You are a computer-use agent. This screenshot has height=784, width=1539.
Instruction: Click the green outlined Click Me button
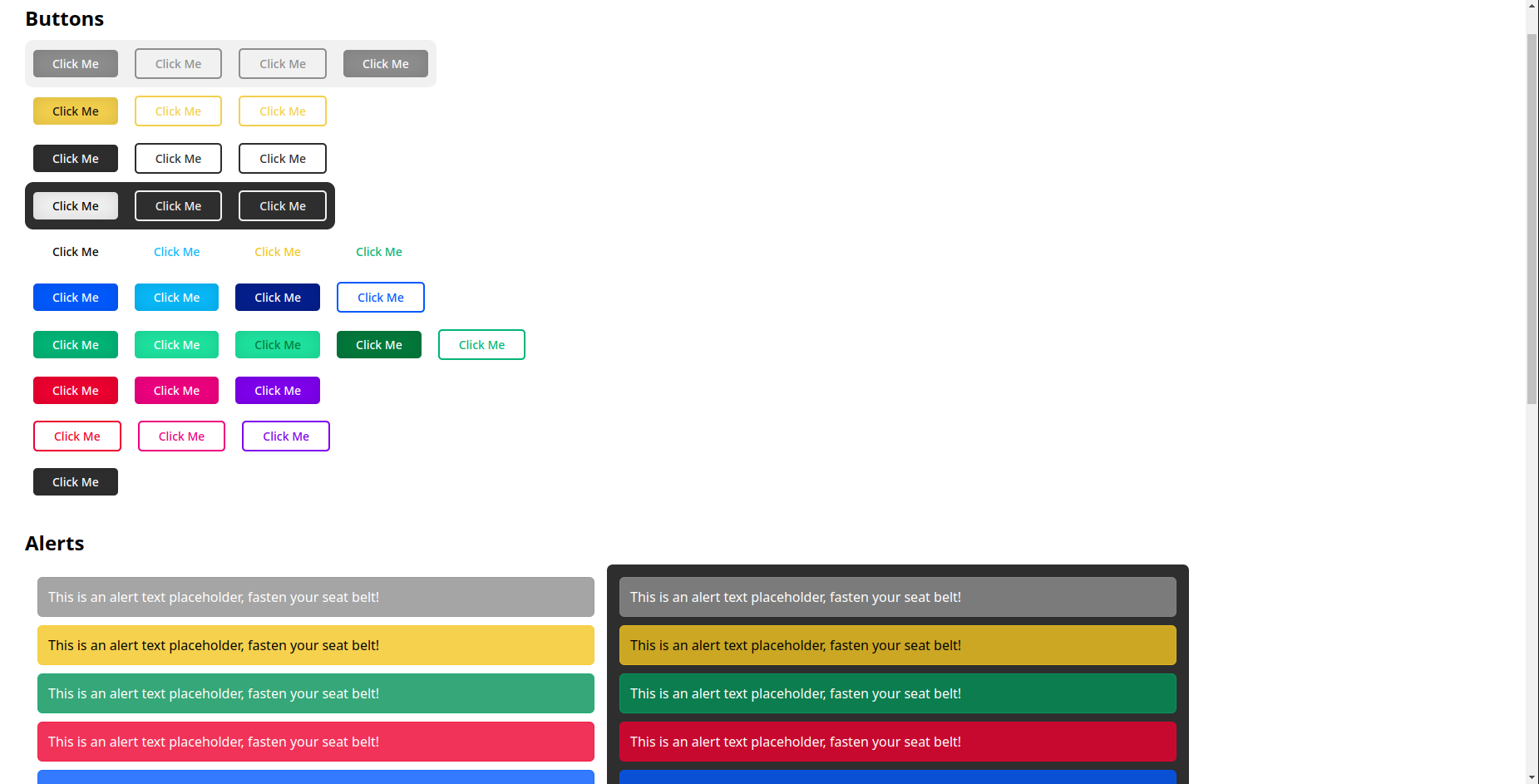pos(481,345)
